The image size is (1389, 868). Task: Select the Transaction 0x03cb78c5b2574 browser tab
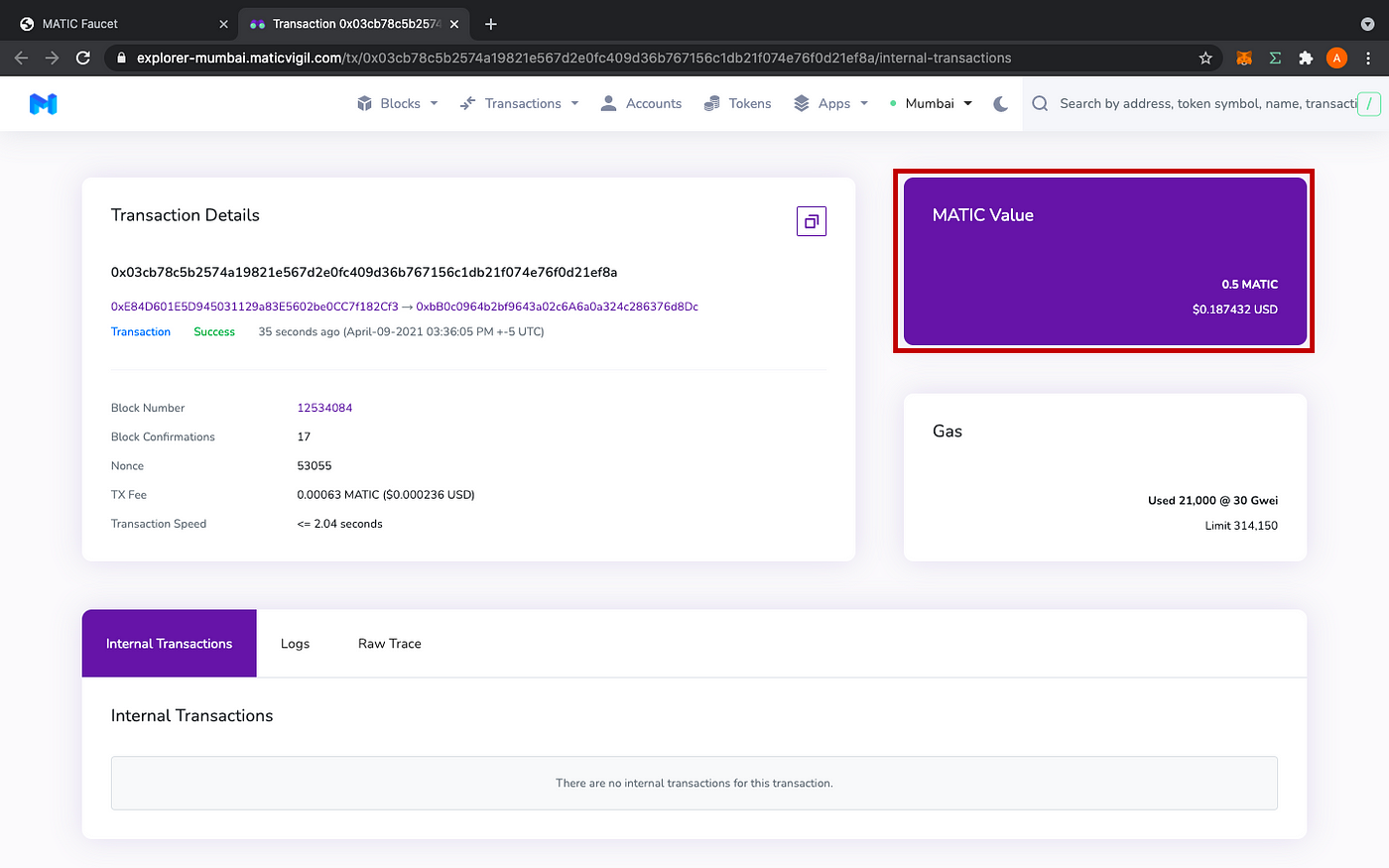pos(352,24)
